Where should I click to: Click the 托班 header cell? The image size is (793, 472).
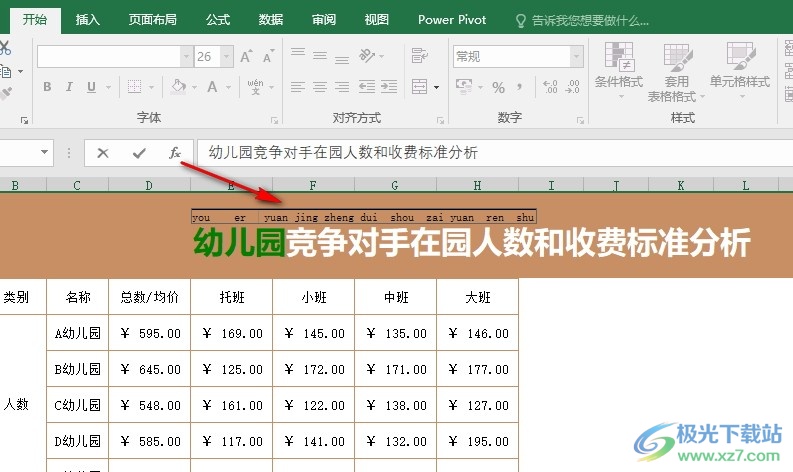(232, 296)
